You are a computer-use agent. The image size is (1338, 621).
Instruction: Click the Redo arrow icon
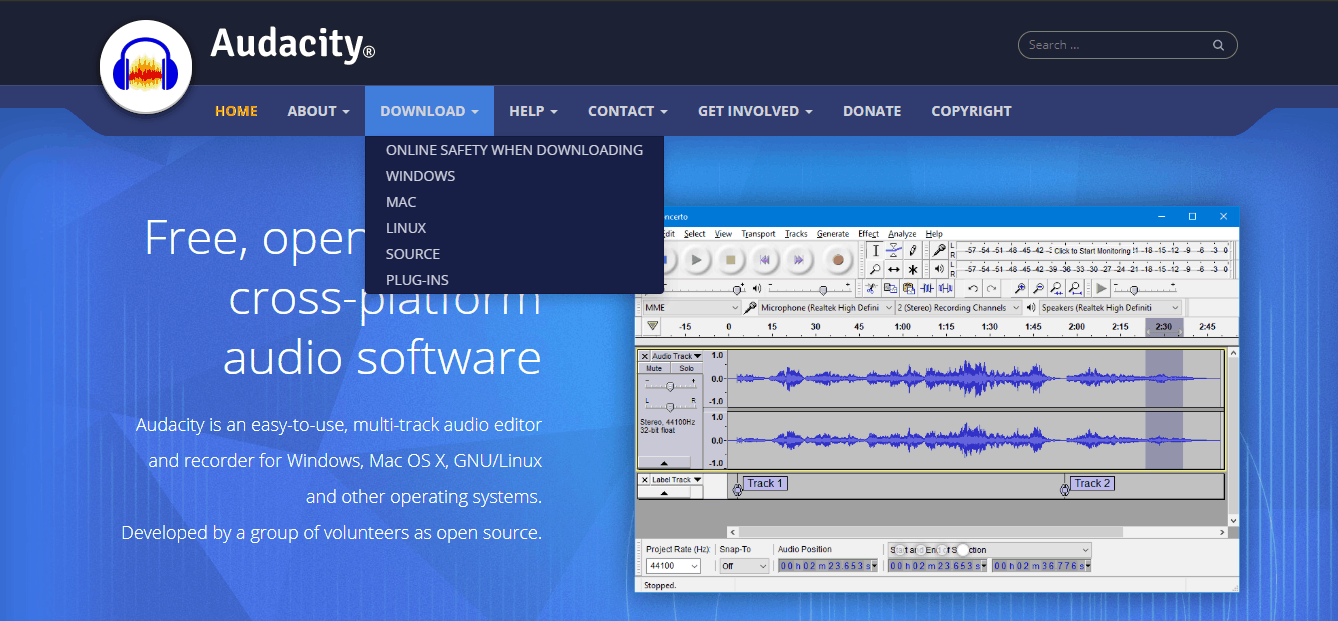pos(991,289)
